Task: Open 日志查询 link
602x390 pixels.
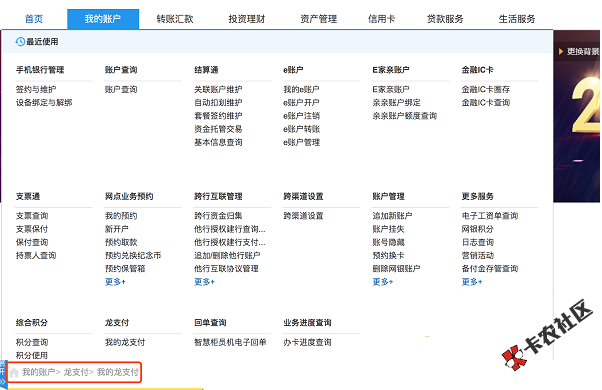Action: 478,242
